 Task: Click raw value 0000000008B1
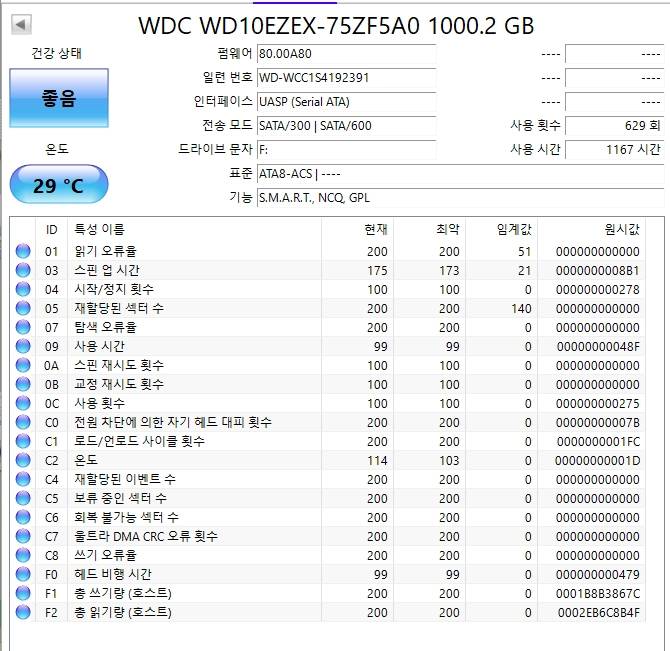coord(598,270)
